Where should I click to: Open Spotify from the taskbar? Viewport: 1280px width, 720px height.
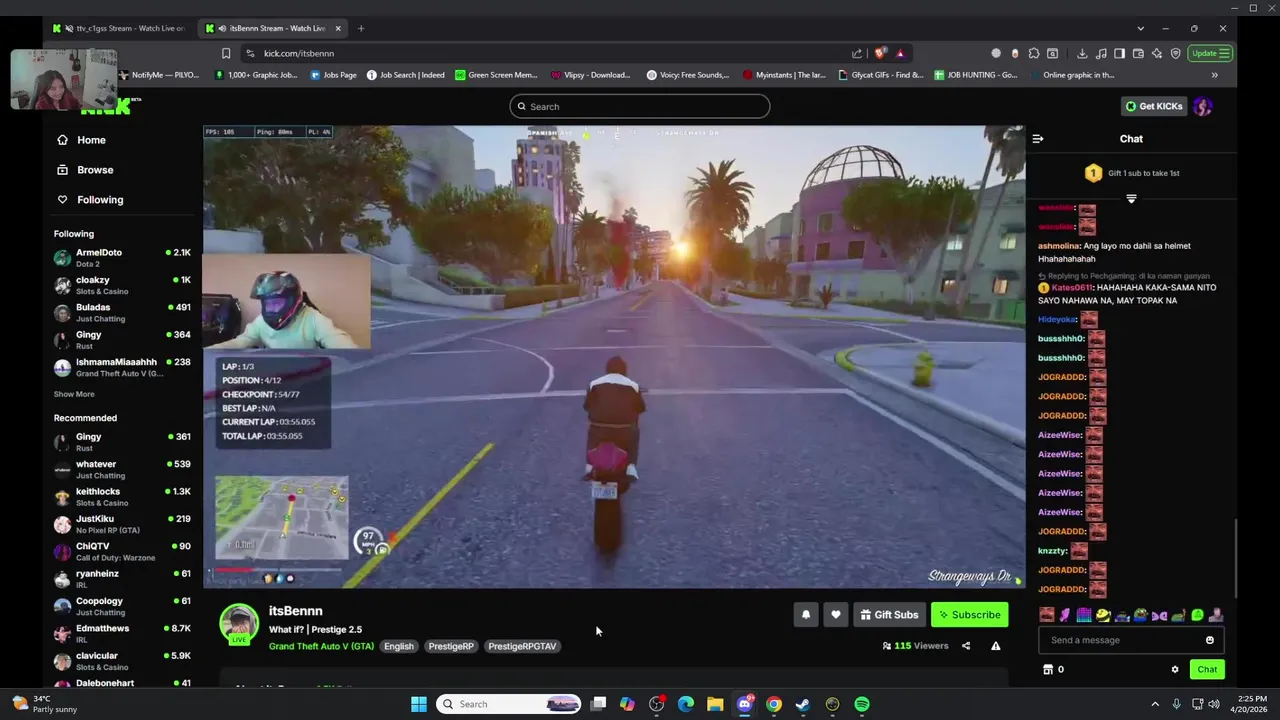(862, 704)
